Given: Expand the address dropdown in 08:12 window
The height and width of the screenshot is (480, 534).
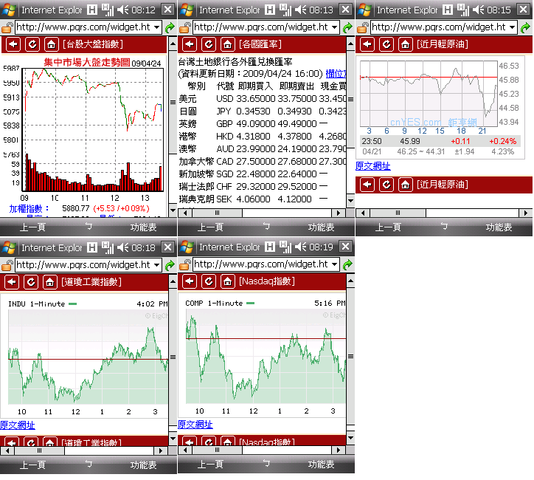Looking at the screenshot, I should click(x=157, y=27).
